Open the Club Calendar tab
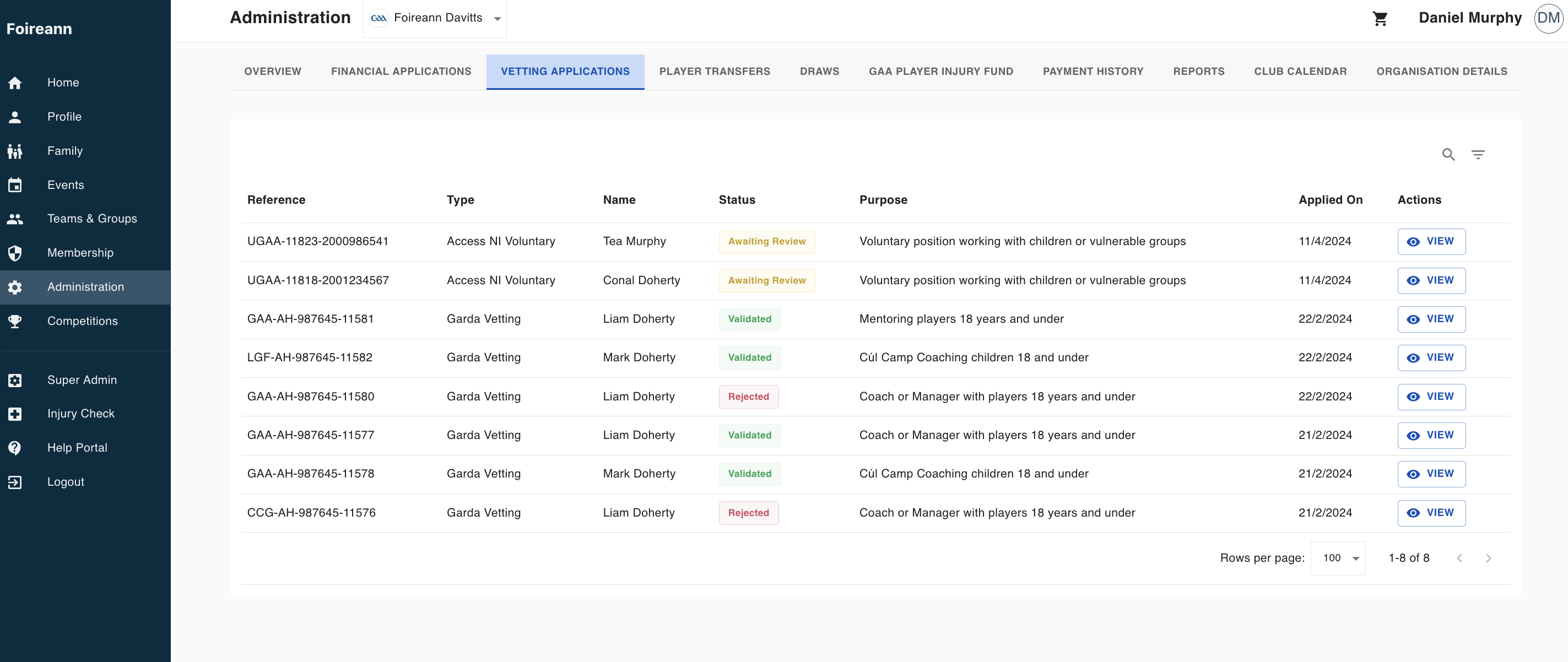The image size is (1568, 662). [1300, 72]
